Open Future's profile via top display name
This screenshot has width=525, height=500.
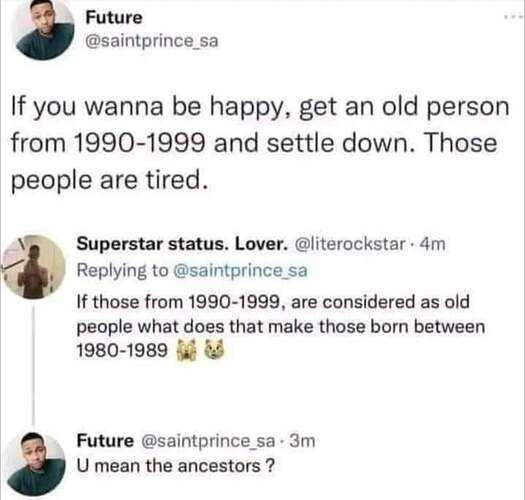coord(114,18)
